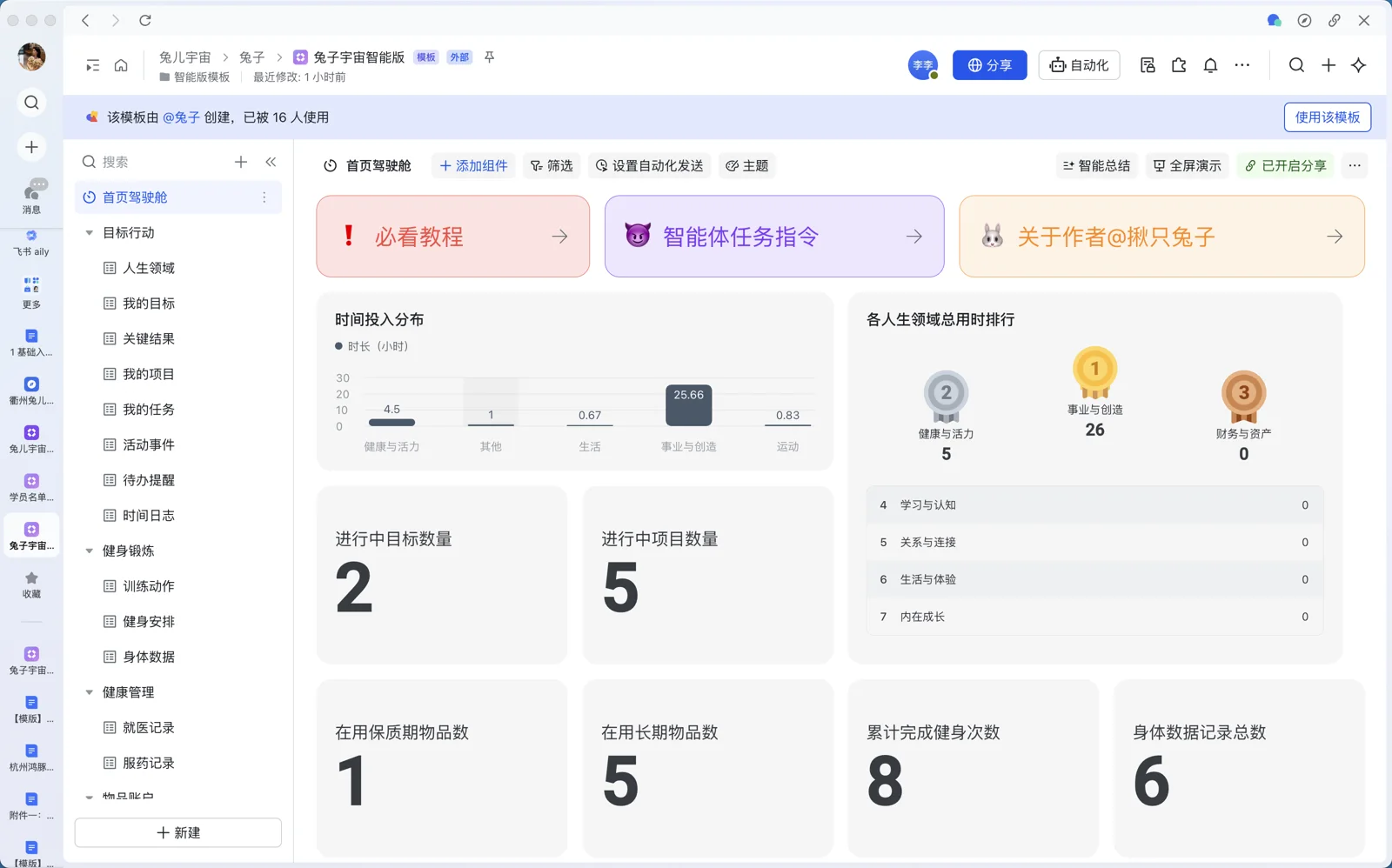The height and width of the screenshot is (868, 1392).
Task: Pin the document with the pin icon
Action: pos(489,57)
